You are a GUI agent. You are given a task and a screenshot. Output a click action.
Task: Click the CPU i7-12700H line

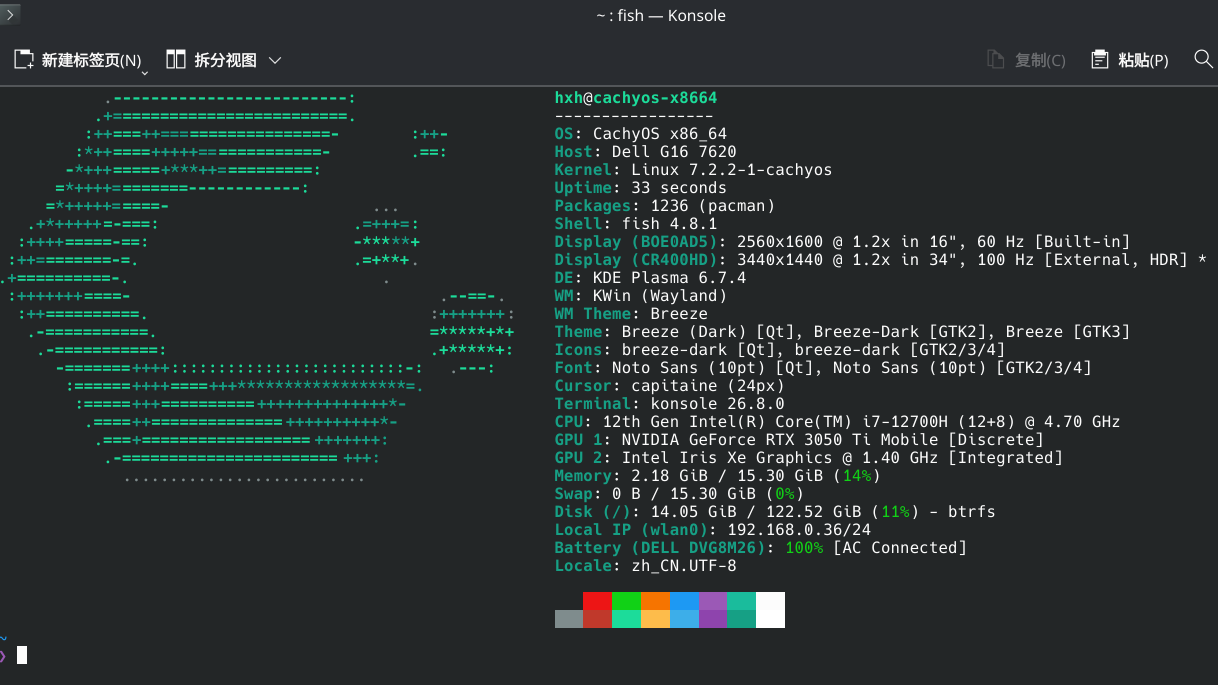[x=838, y=422]
